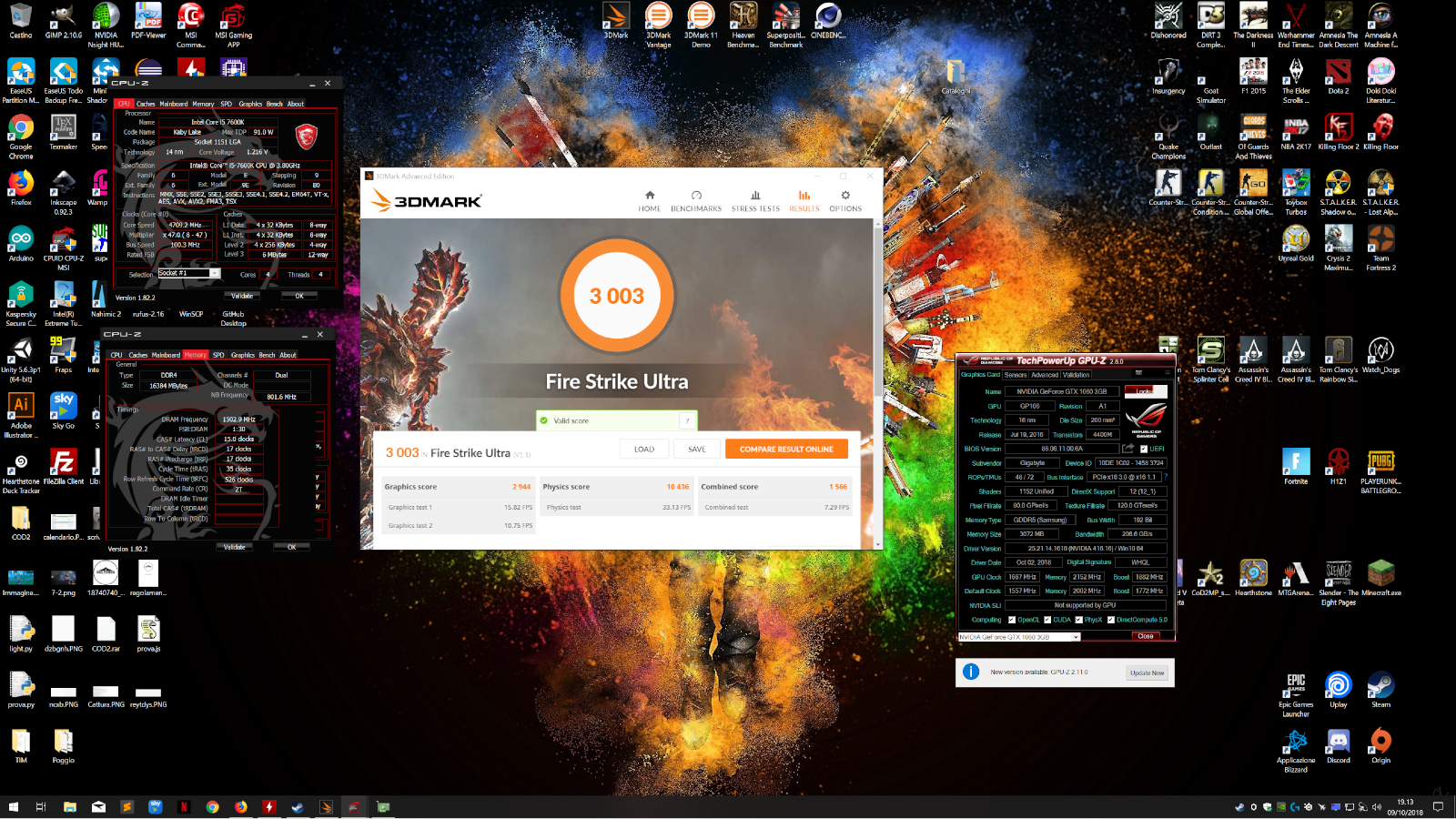Screen dimensions: 1456x819
Task: Go to Stress Tests in 3DMark
Action: point(755,201)
